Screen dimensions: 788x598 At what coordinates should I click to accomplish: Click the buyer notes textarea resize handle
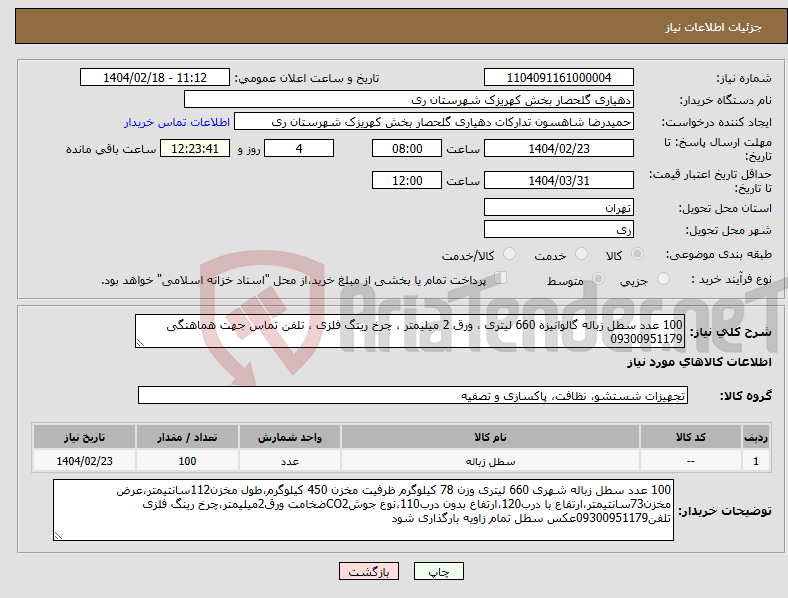pyautogui.click(x=58, y=536)
